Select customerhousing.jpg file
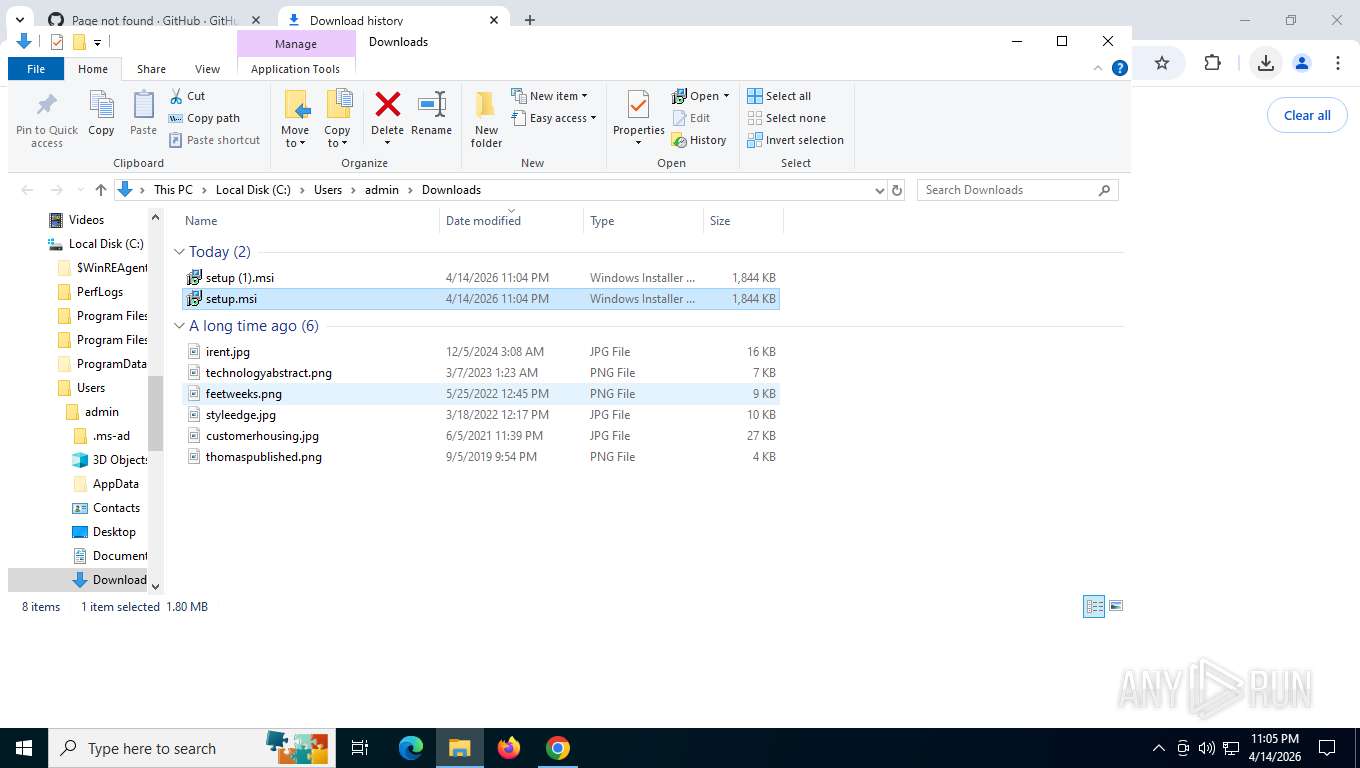The image size is (1360, 768). [480, 436]
